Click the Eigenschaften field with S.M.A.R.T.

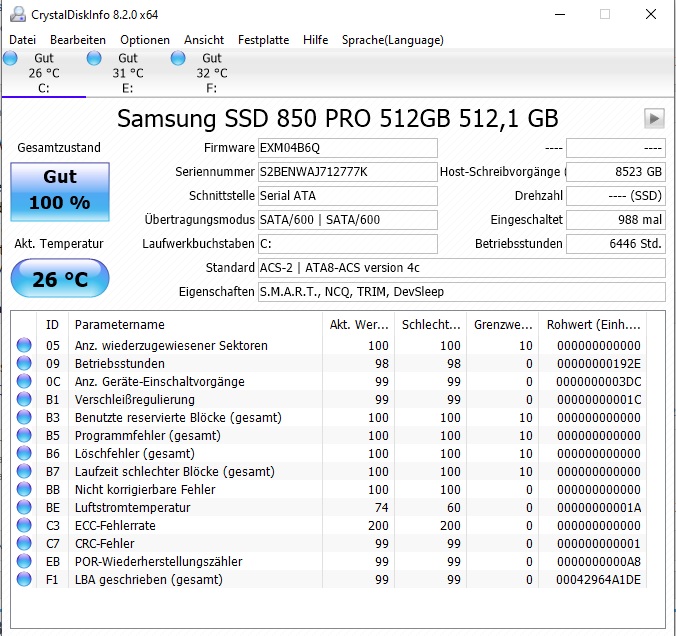coord(462,292)
